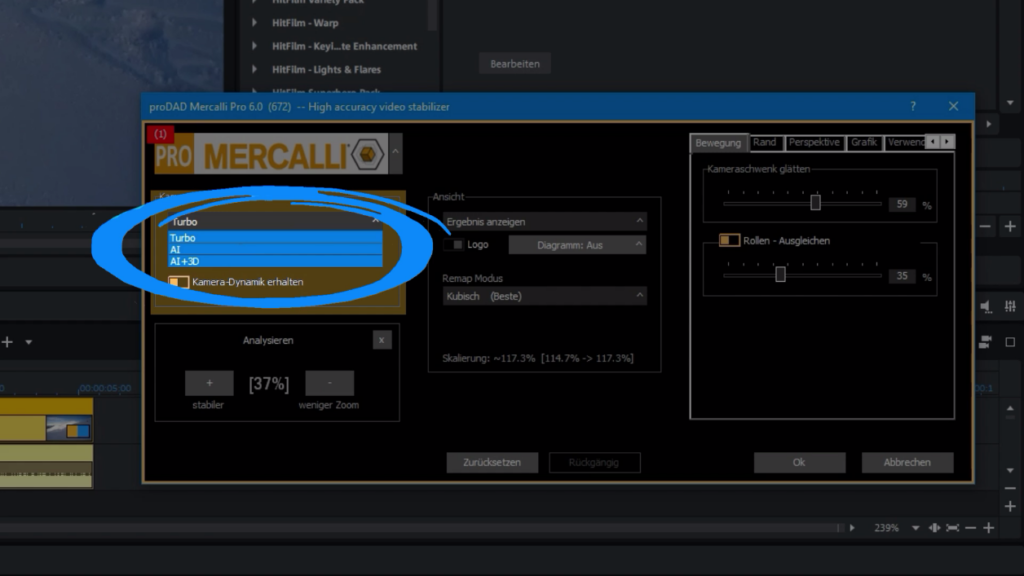The image size is (1024, 576).
Task: Open the Ergebnis anzeigen dropdown
Action: 545,222
